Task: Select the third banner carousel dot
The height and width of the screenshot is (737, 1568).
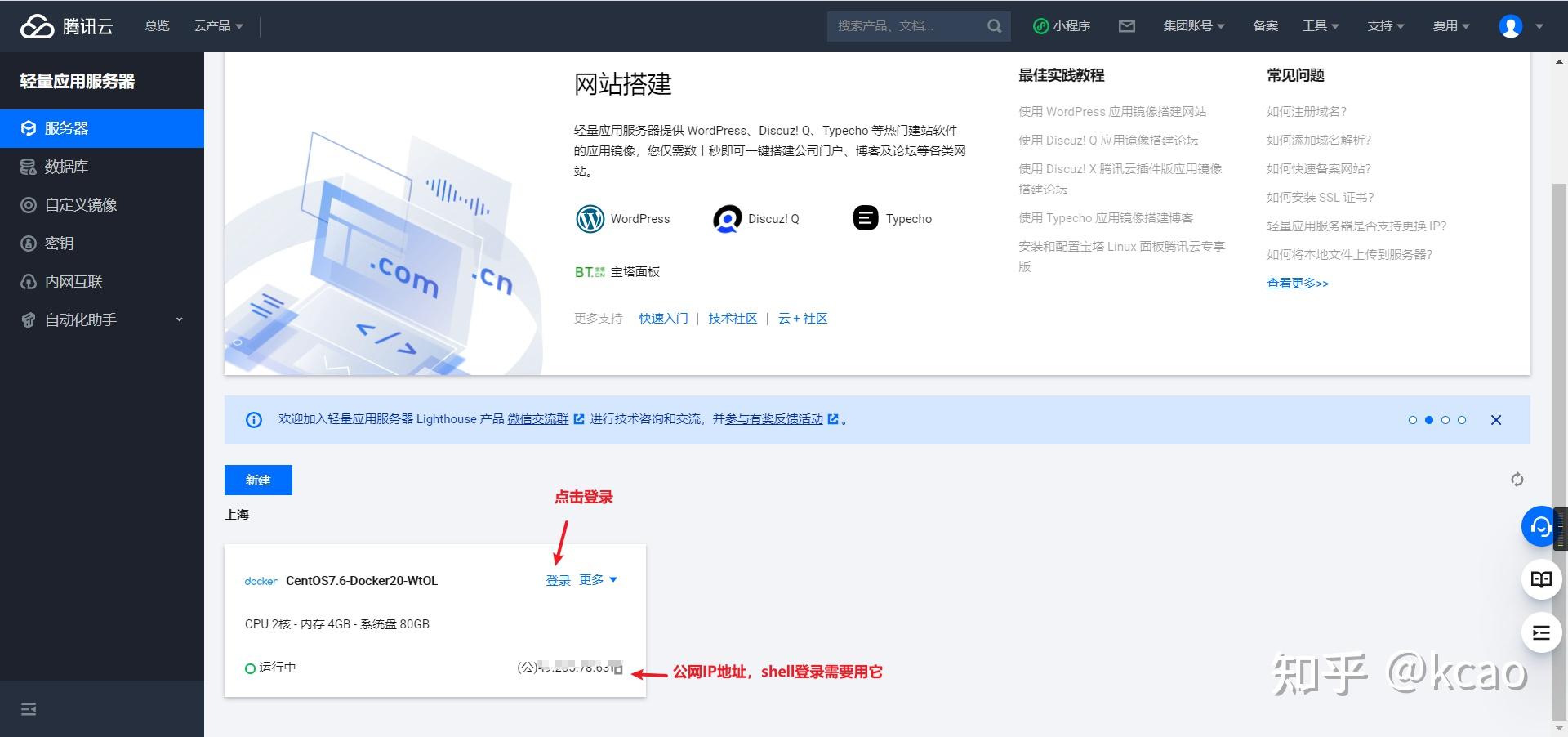Action: (1445, 420)
